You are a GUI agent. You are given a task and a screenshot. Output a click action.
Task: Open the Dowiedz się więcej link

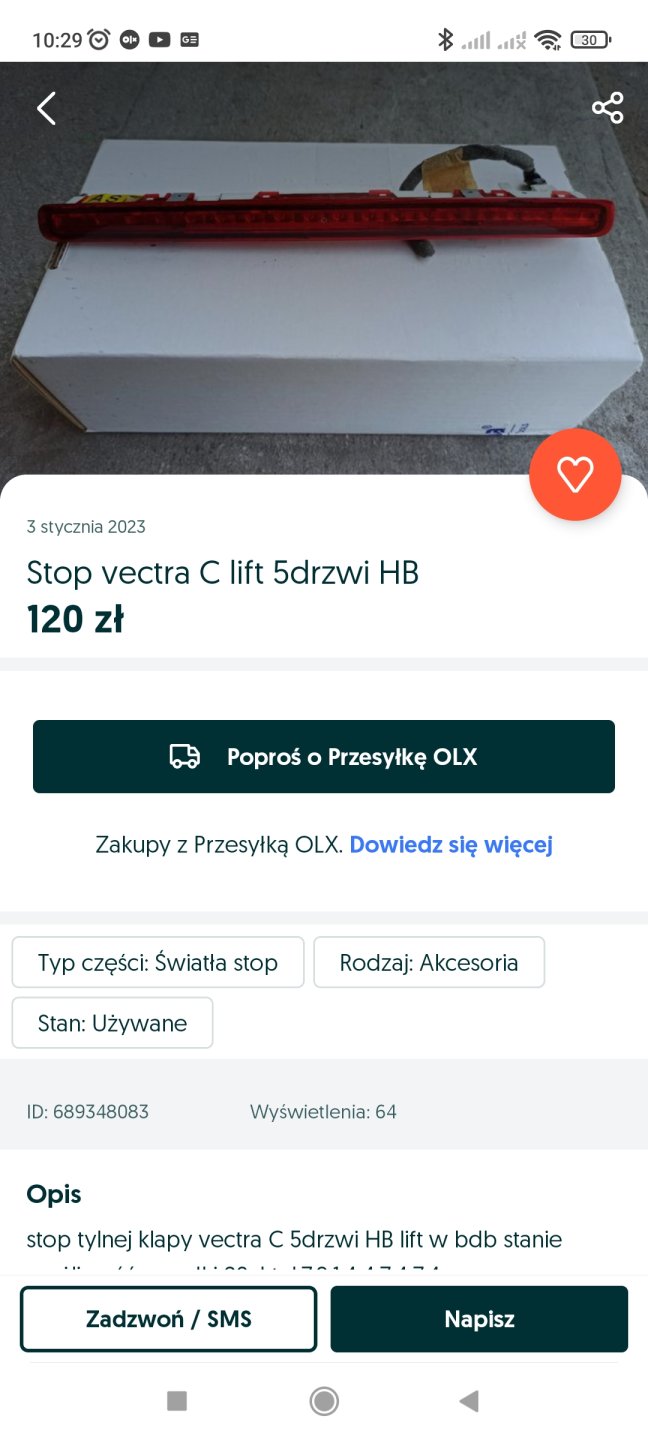(451, 845)
